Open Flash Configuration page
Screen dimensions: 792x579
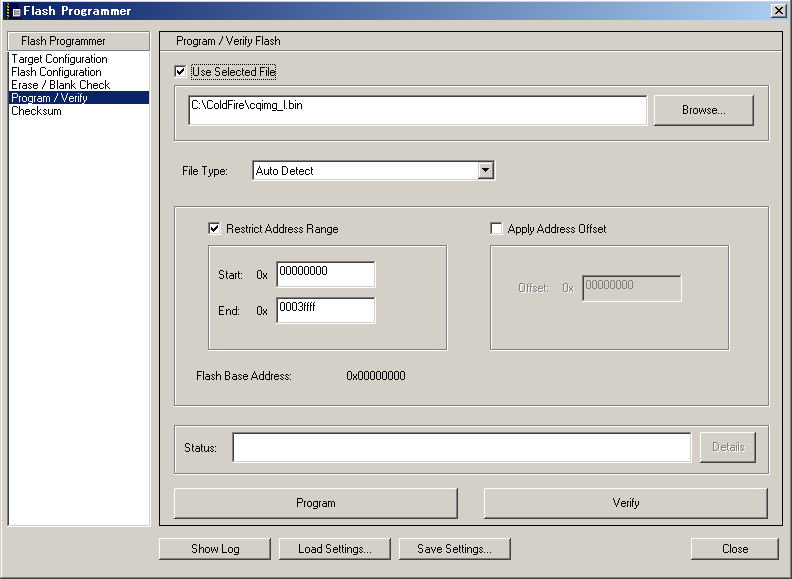[x=56, y=72]
